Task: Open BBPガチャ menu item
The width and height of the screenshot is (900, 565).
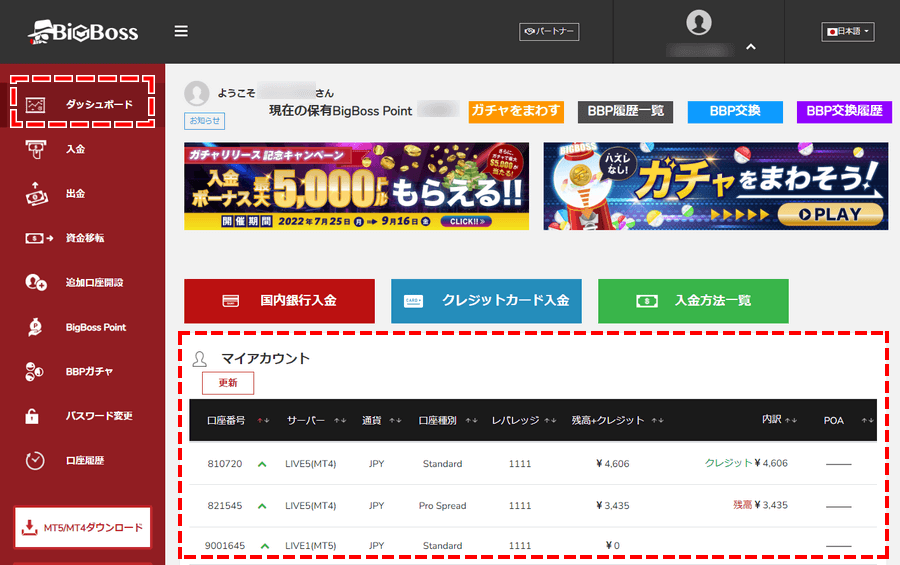Action: tap(89, 371)
